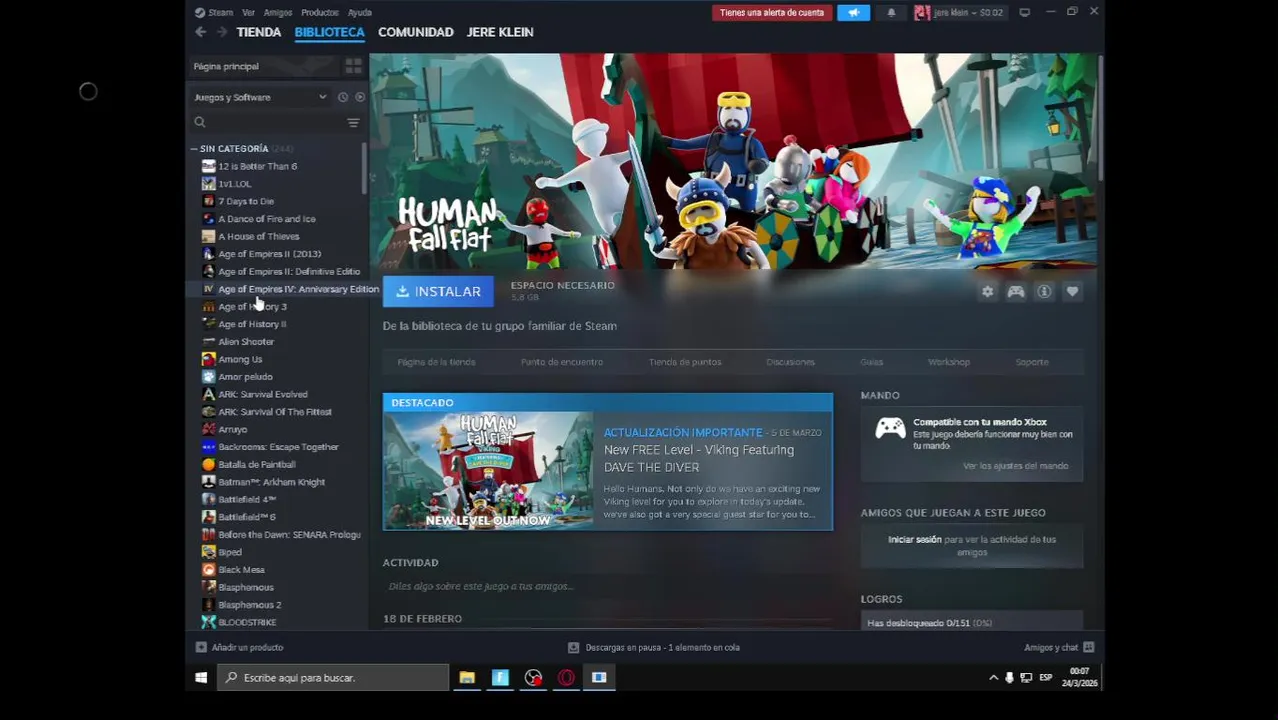
Task: Click Tienes una alerta de cuenta button
Action: point(772,13)
